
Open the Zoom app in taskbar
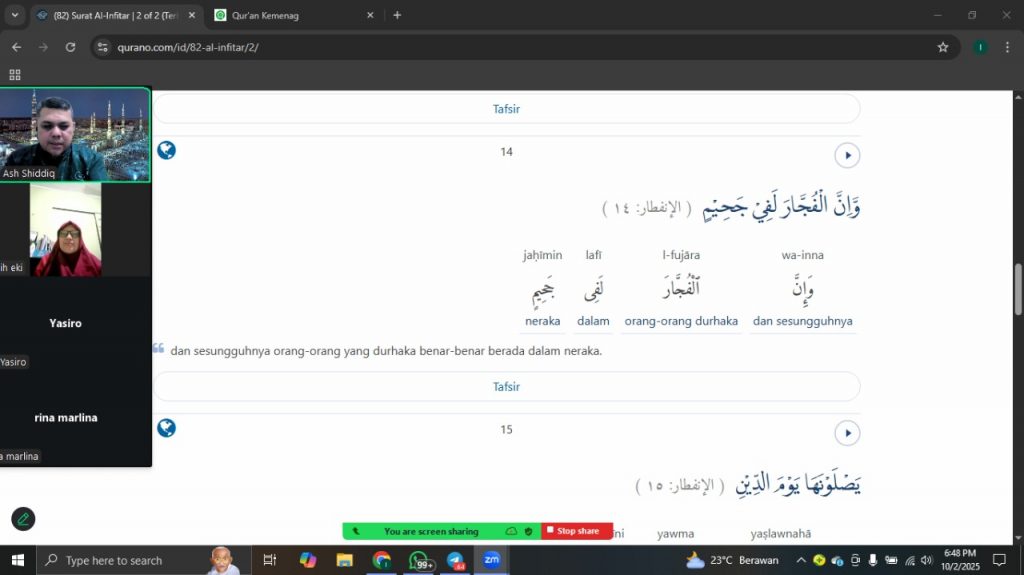pyautogui.click(x=491, y=560)
